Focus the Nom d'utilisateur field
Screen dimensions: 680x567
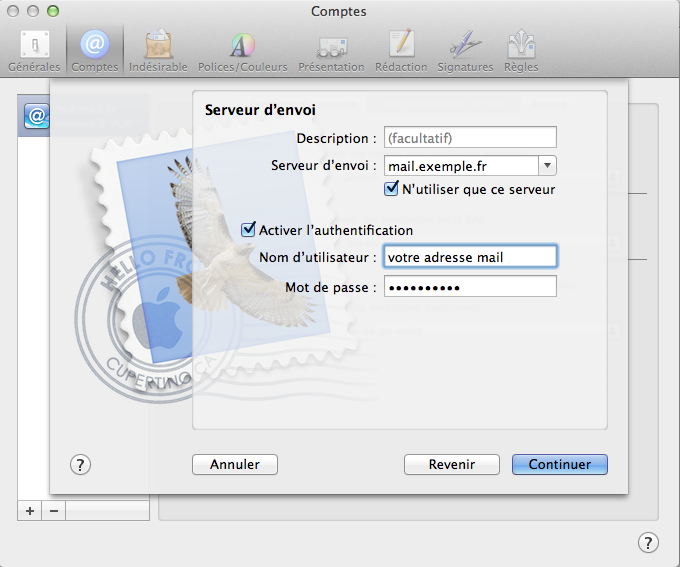(x=470, y=256)
